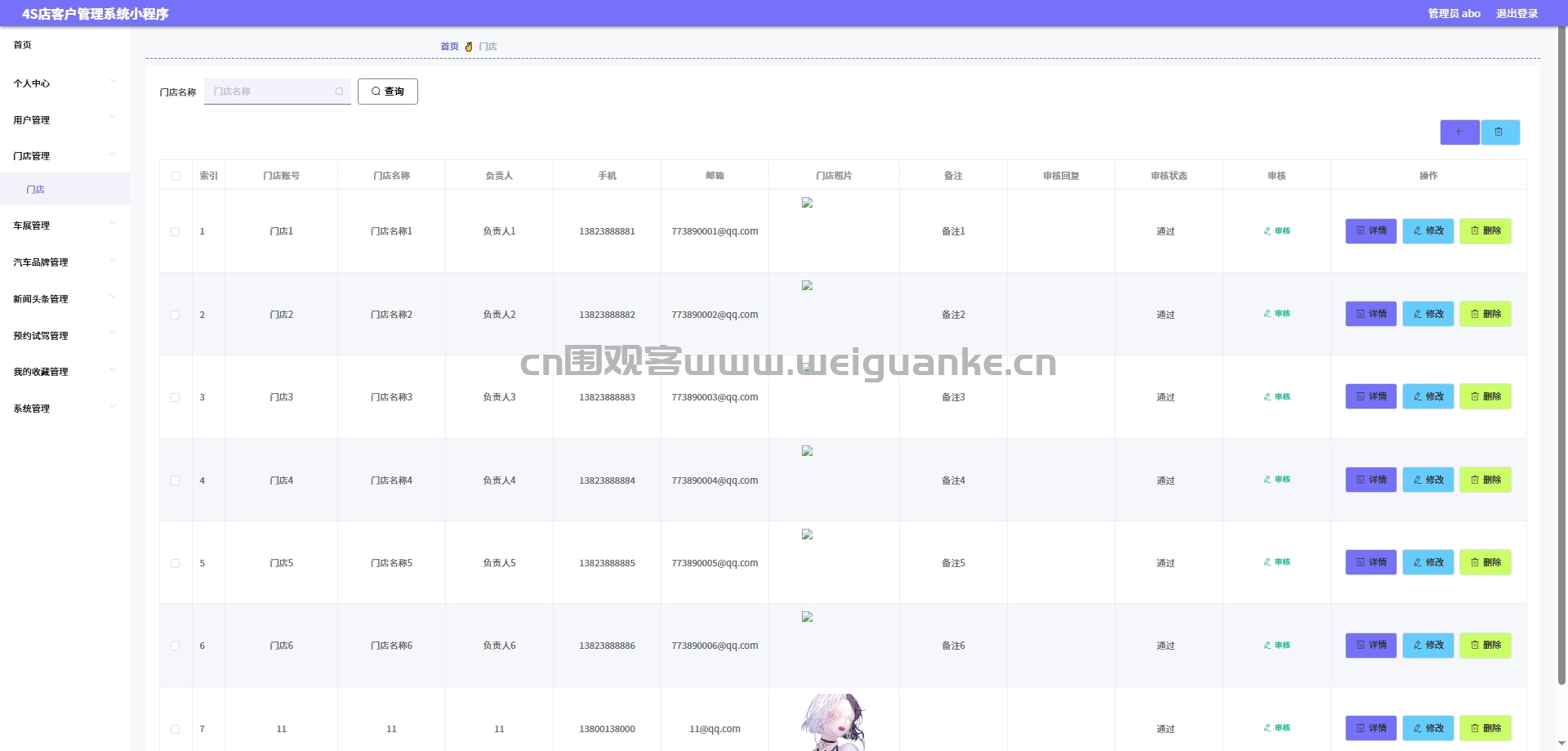Check the checkbox for row 门店2
Viewport: 1568px width, 751px height.
click(x=176, y=315)
